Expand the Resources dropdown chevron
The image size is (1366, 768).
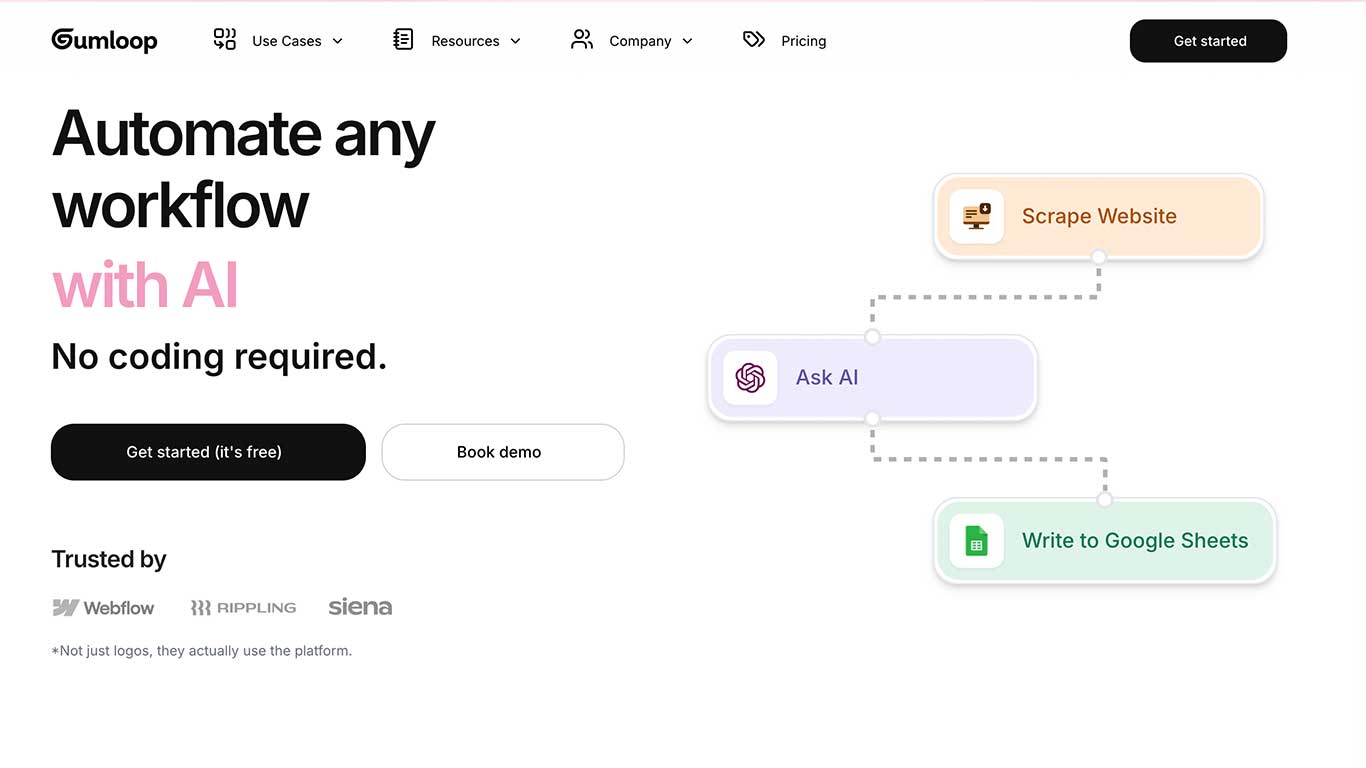(516, 41)
